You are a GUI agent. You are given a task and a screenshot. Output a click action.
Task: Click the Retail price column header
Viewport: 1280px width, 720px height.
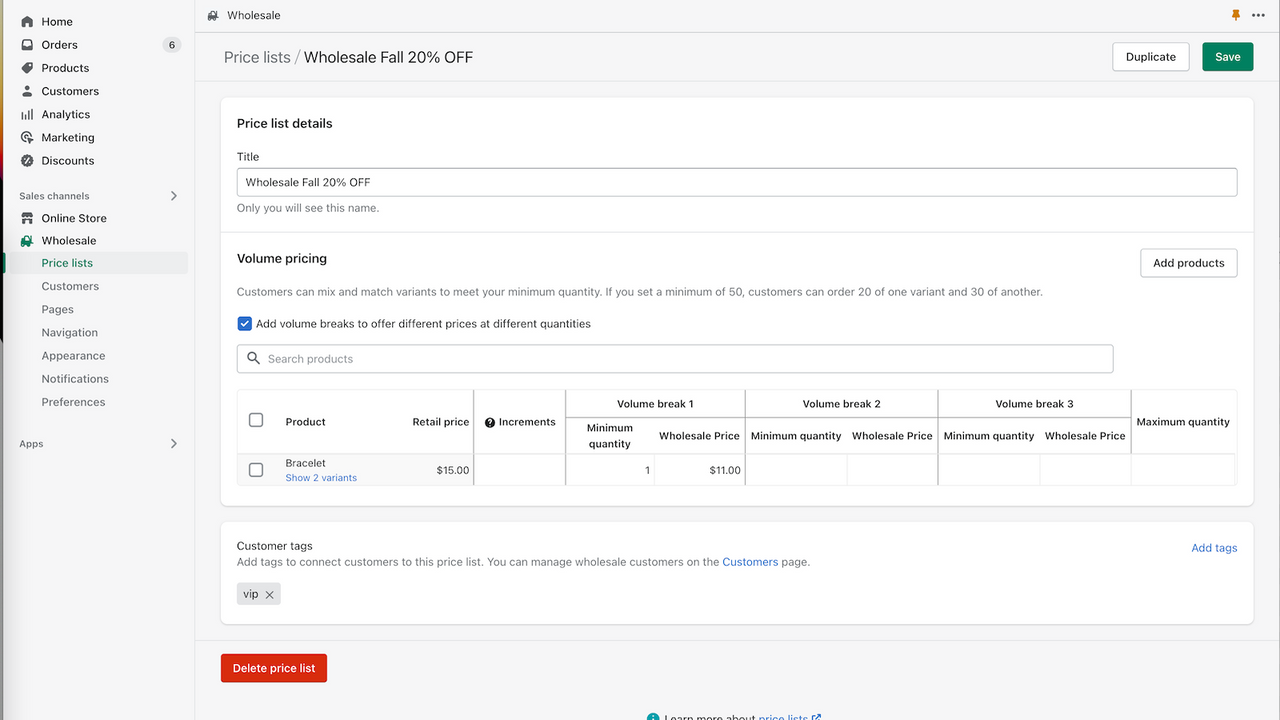[441, 422]
